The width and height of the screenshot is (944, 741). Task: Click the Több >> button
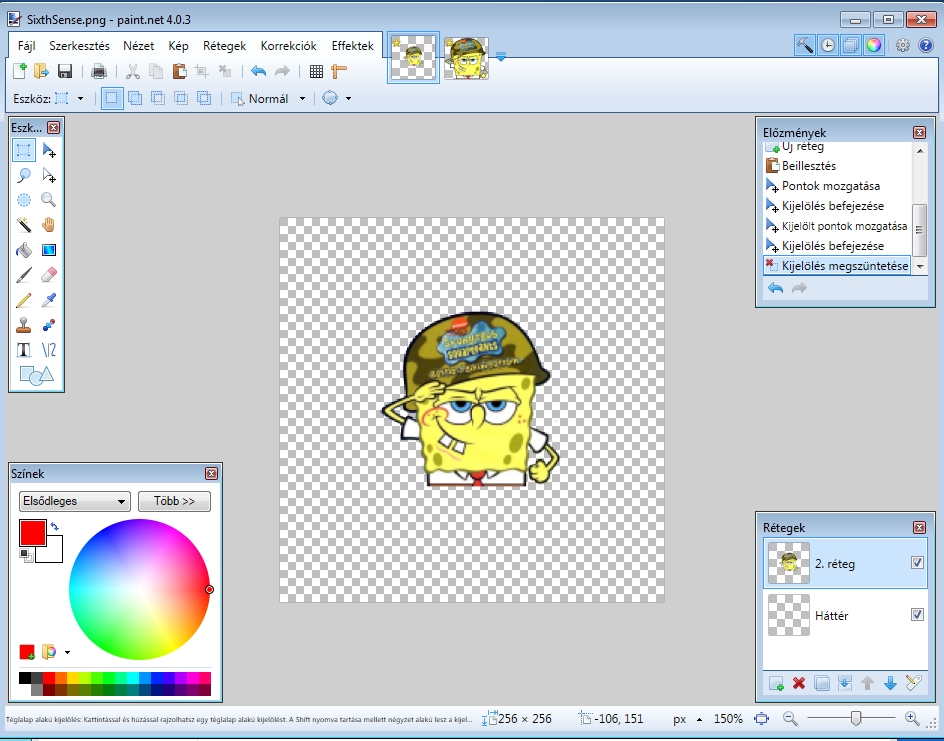tap(175, 501)
